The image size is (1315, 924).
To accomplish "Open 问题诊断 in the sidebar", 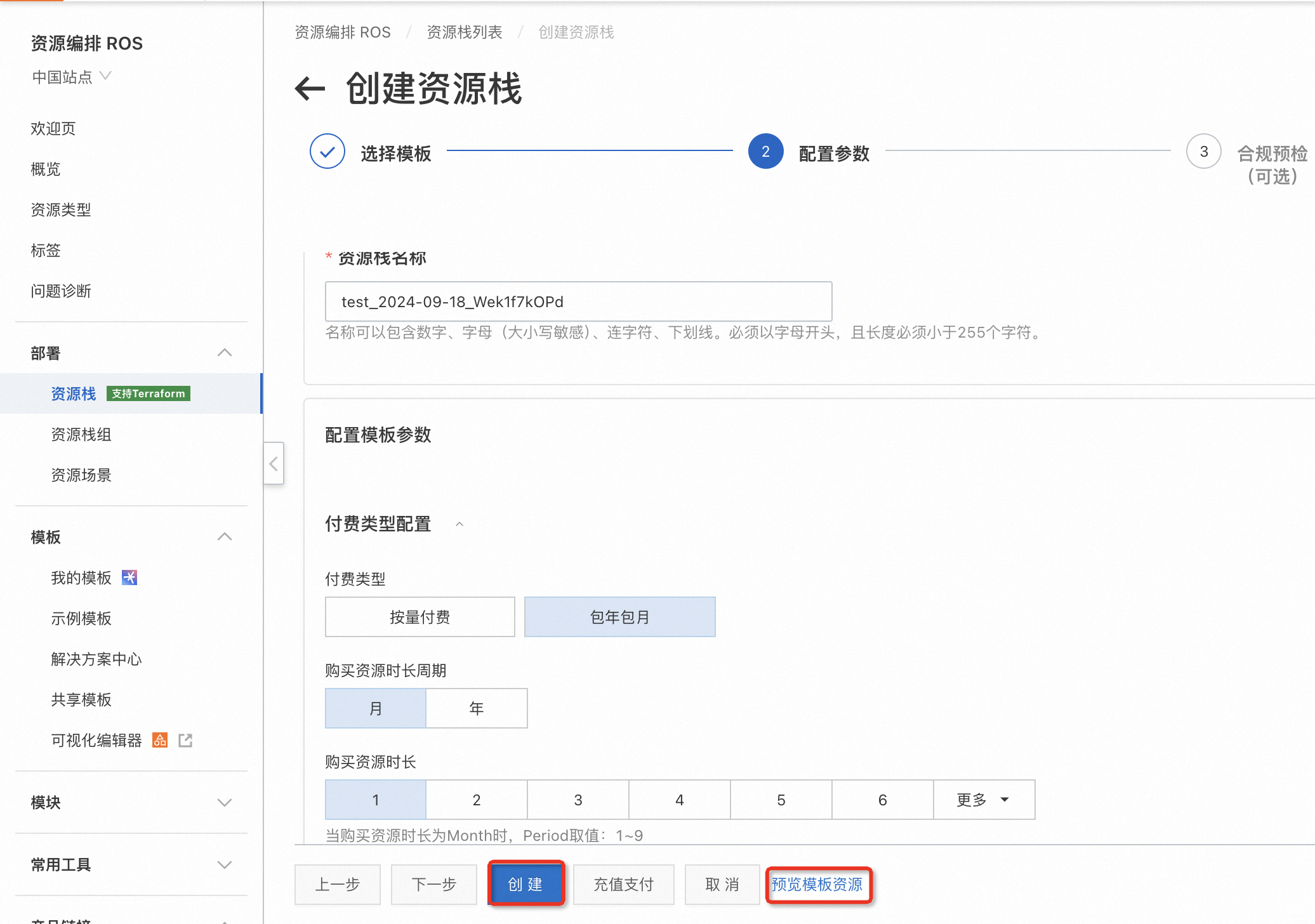I will pos(61,291).
